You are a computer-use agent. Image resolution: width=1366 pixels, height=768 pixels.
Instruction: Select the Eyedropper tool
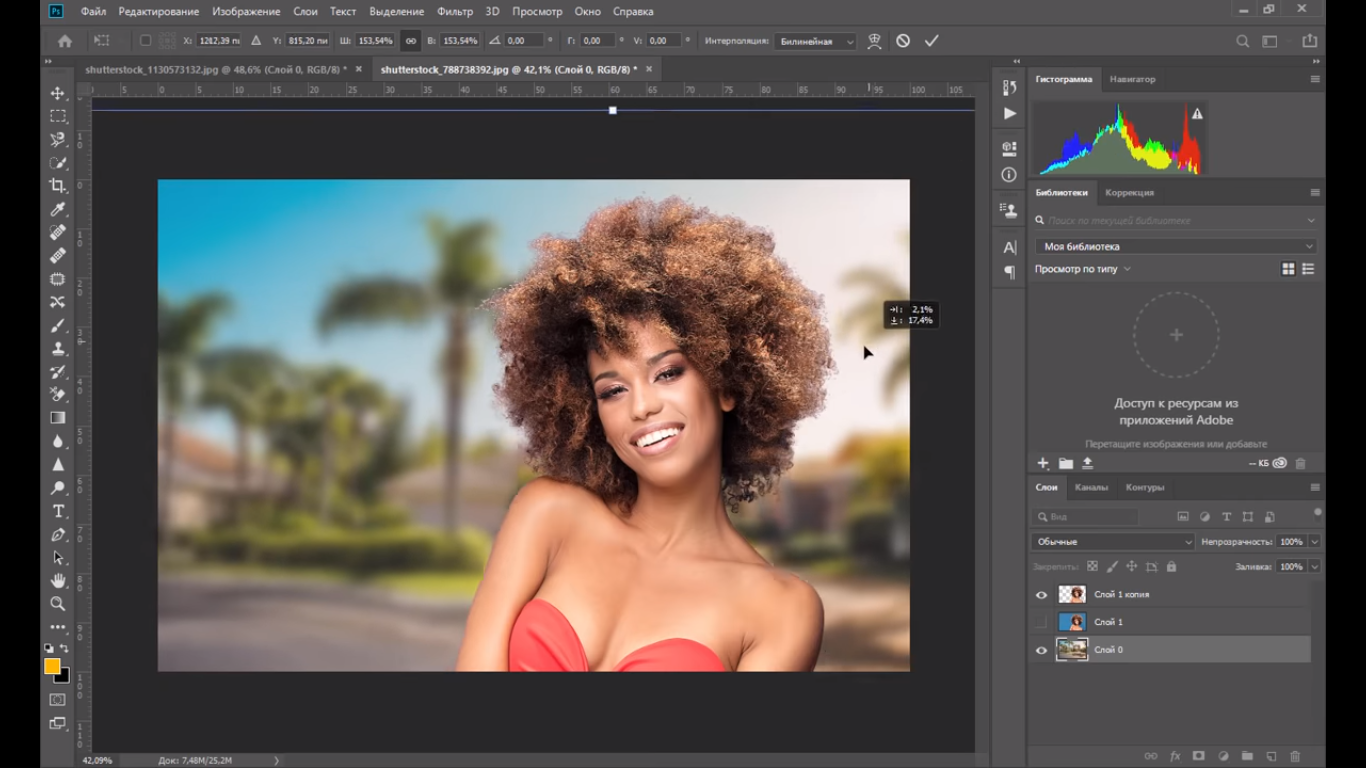(58, 209)
